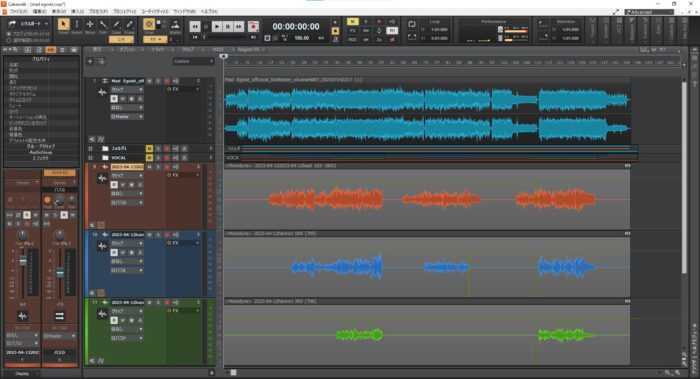The height and width of the screenshot is (379, 700).
Task: Click the horizontal zoom in magnifier
Action: coord(678,372)
